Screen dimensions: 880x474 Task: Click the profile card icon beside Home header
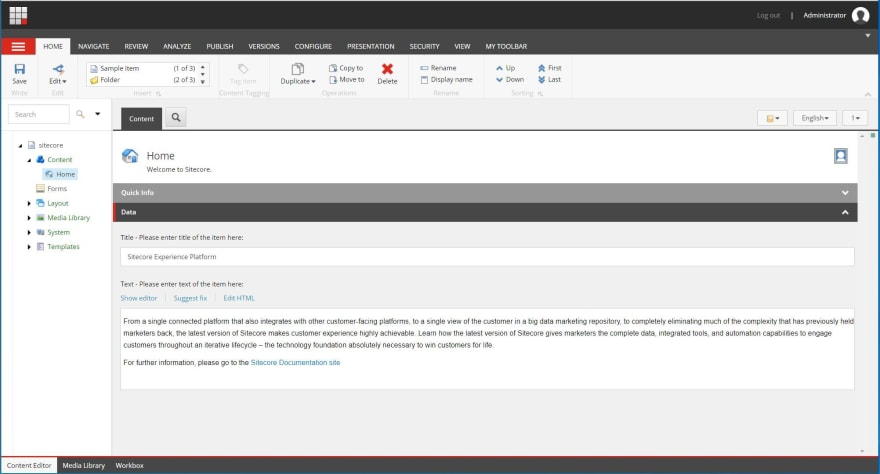click(840, 156)
